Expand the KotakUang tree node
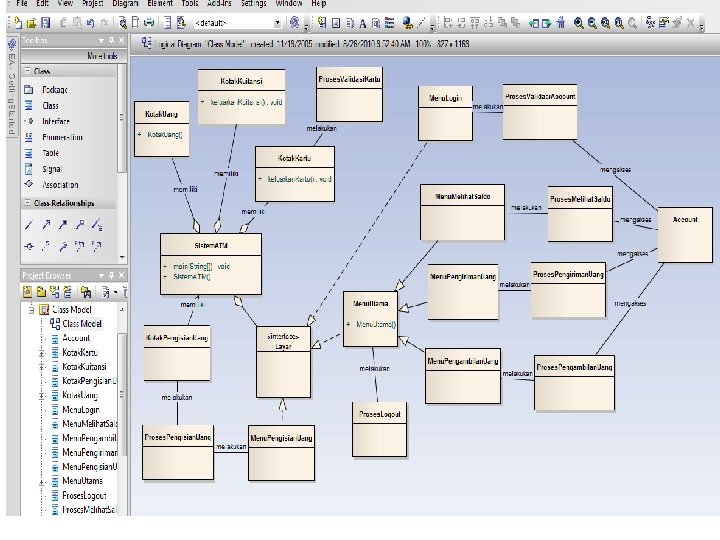Screen dimensions: 720x540 coord(42,395)
